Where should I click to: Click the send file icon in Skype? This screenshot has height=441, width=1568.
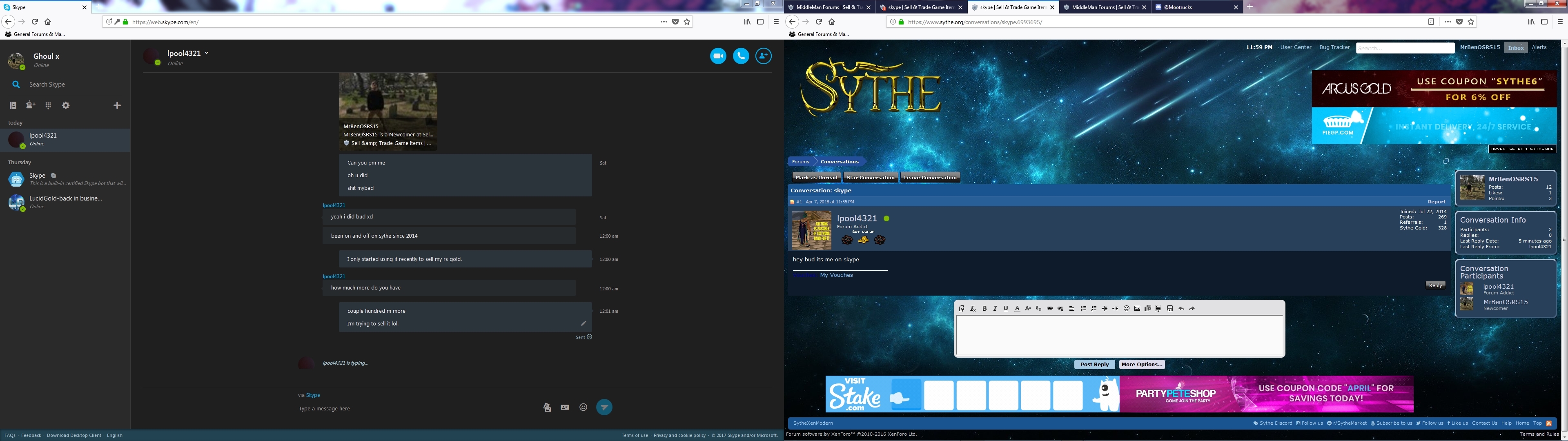click(547, 408)
